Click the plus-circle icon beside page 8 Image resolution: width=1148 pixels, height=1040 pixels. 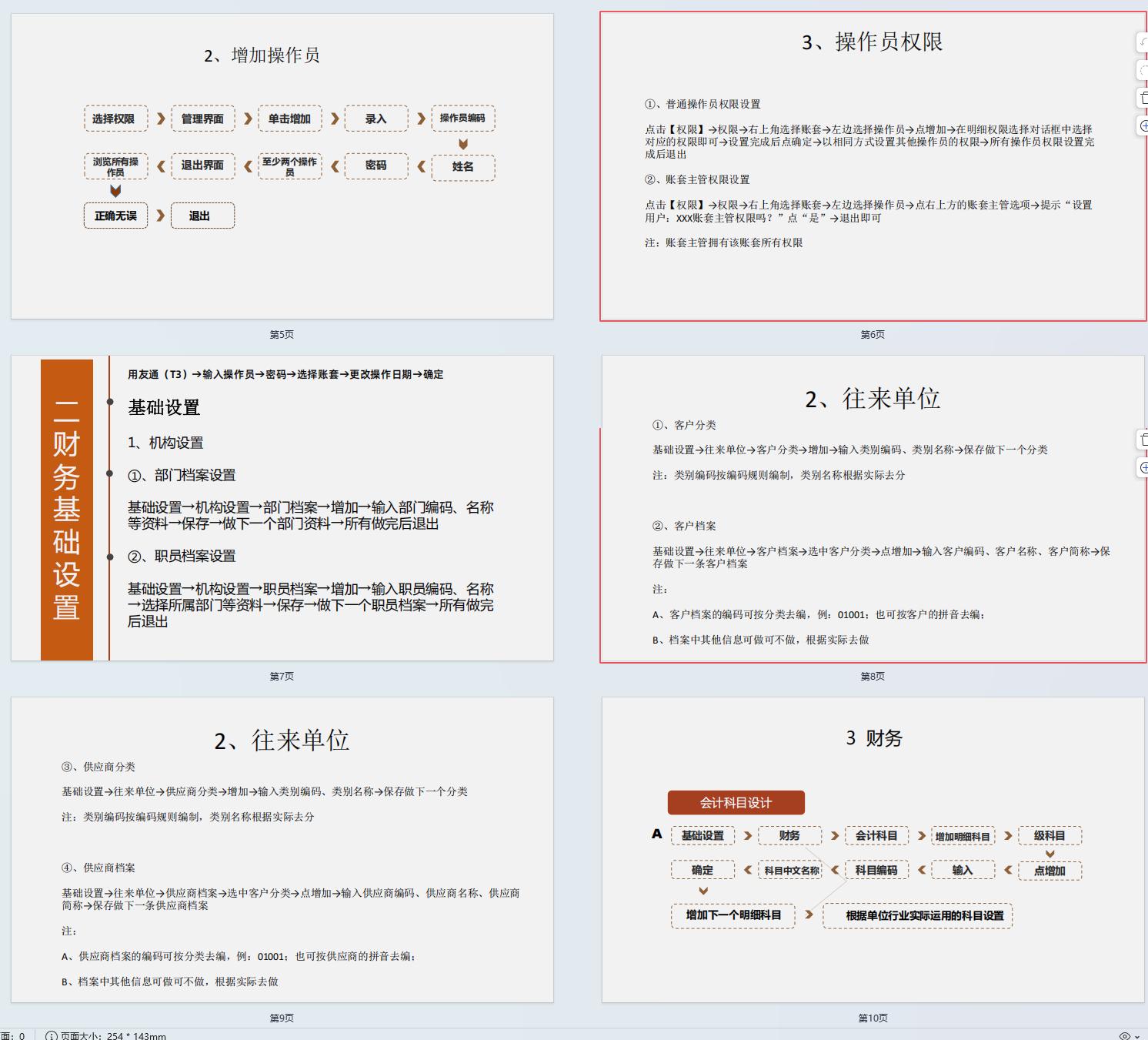(1144, 466)
